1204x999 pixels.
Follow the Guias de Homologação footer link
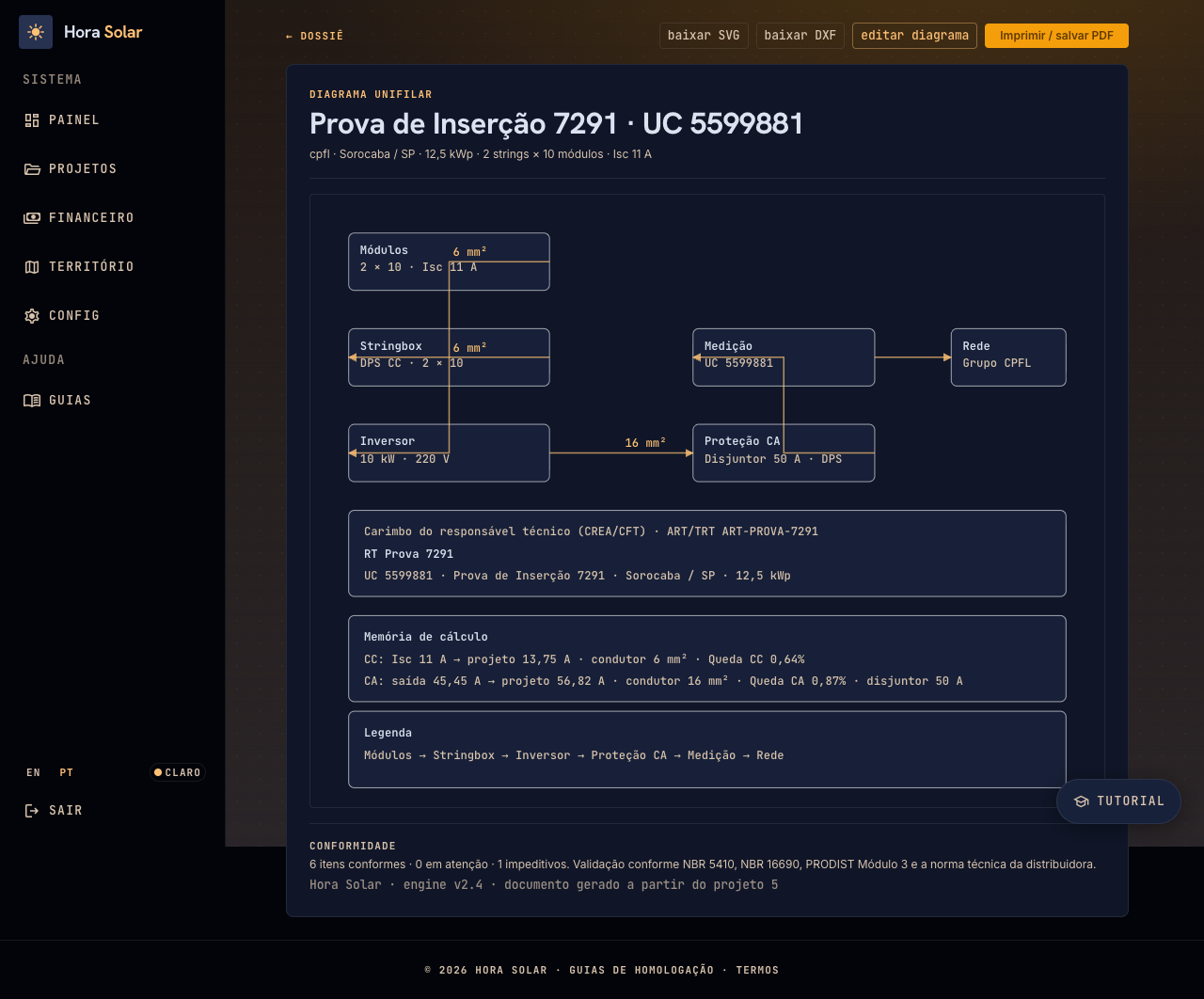tap(642, 970)
